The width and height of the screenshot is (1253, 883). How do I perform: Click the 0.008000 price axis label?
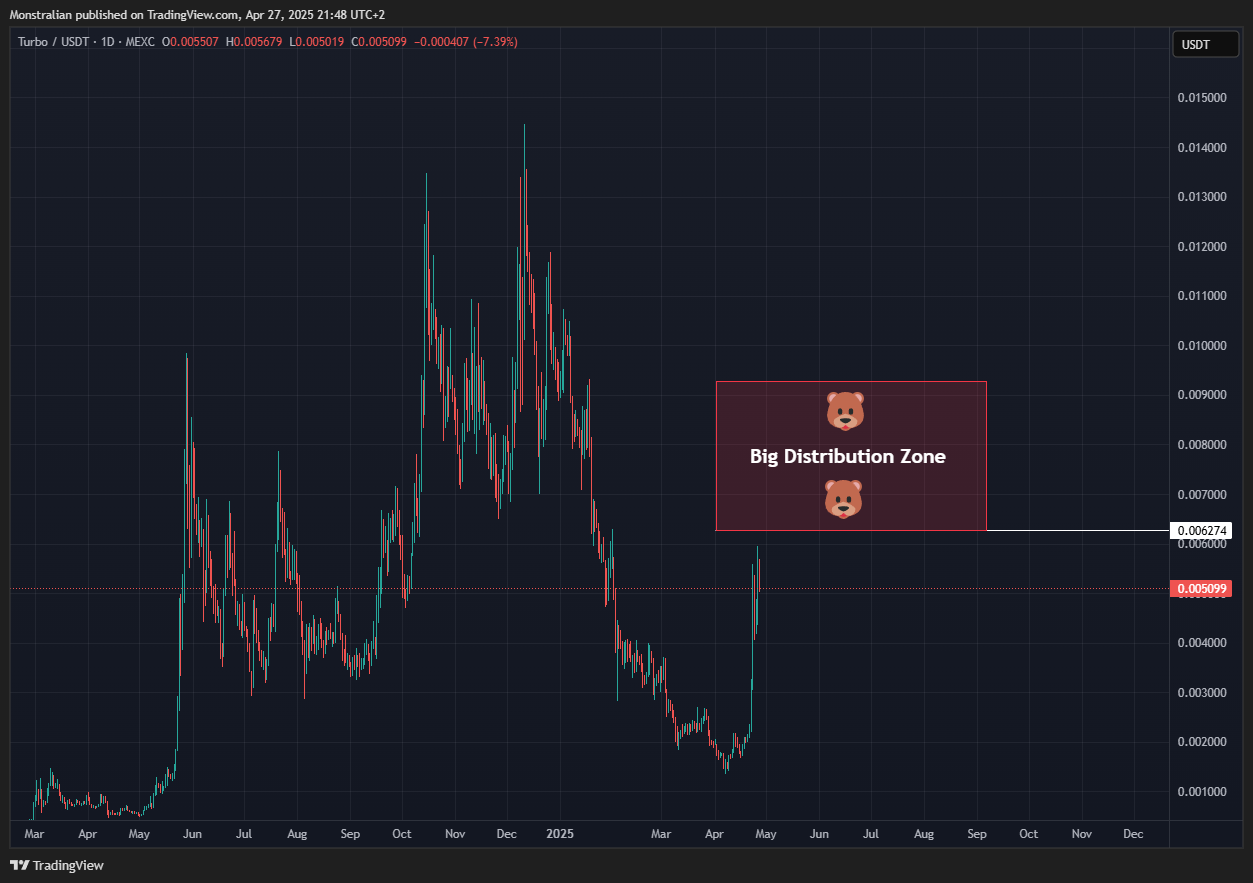1200,445
